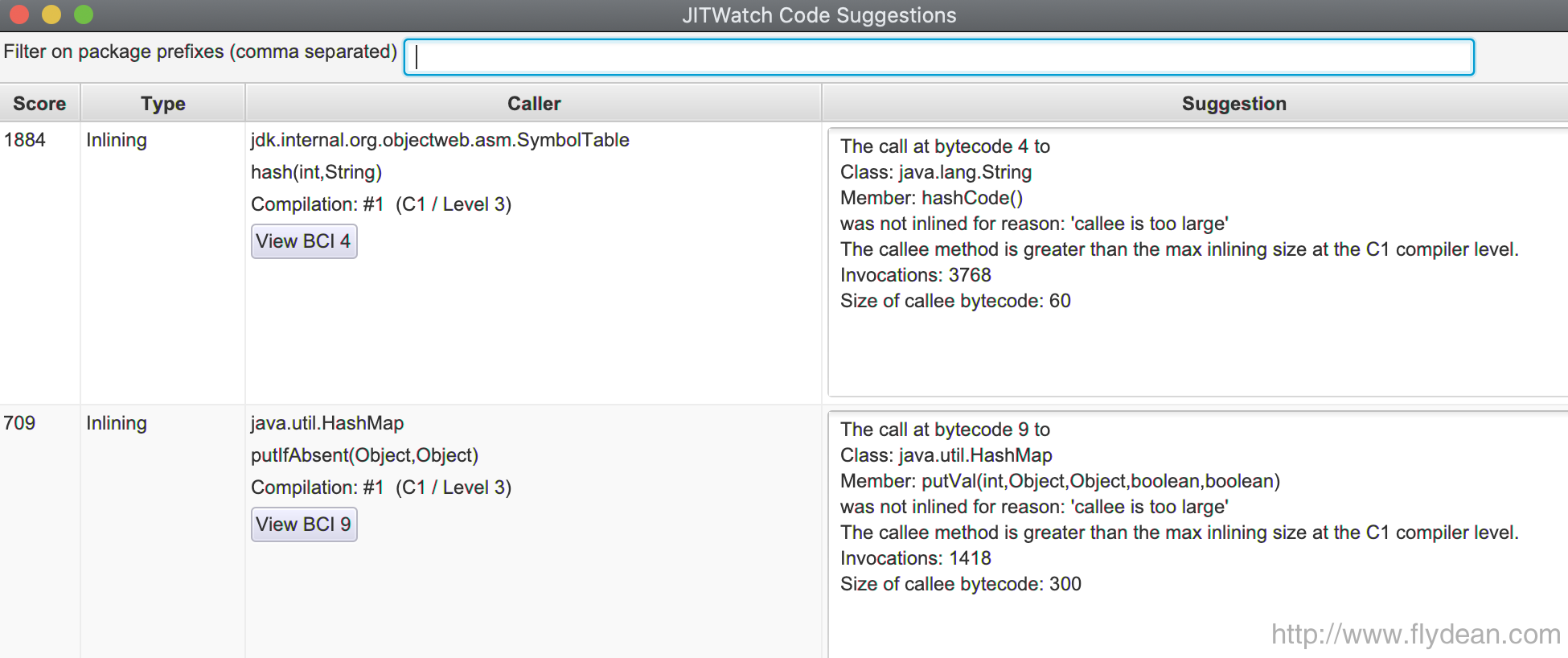This screenshot has width=1568, height=658.
Task: Click the putIfAbsent(Object,Object) method text
Action: (364, 455)
